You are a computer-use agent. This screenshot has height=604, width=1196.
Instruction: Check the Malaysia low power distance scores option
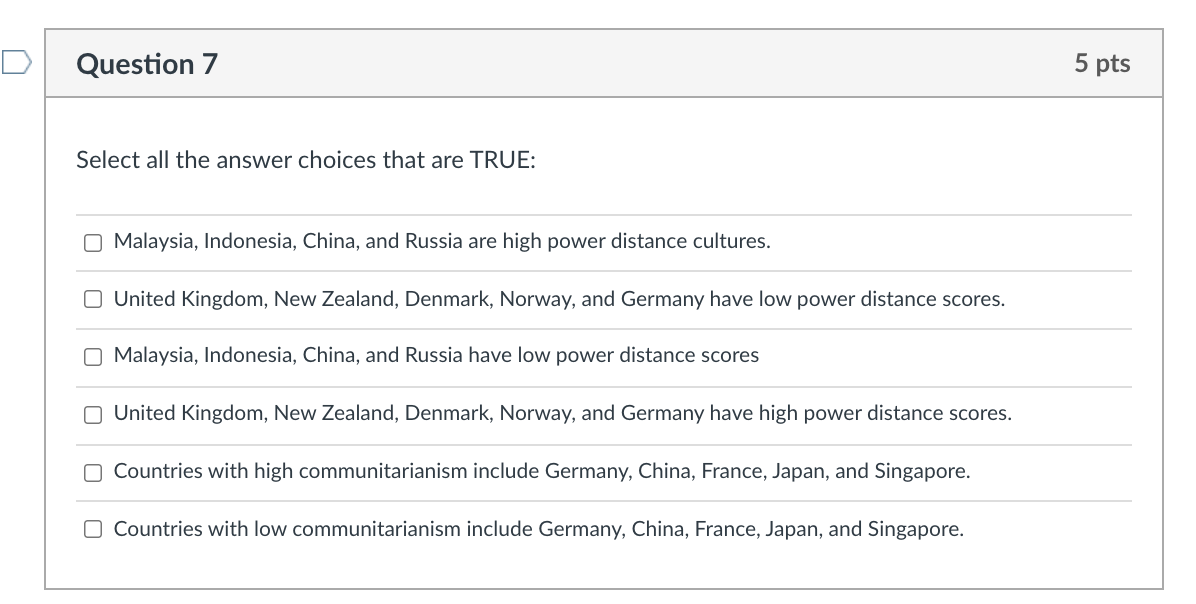pyautogui.click(x=92, y=356)
